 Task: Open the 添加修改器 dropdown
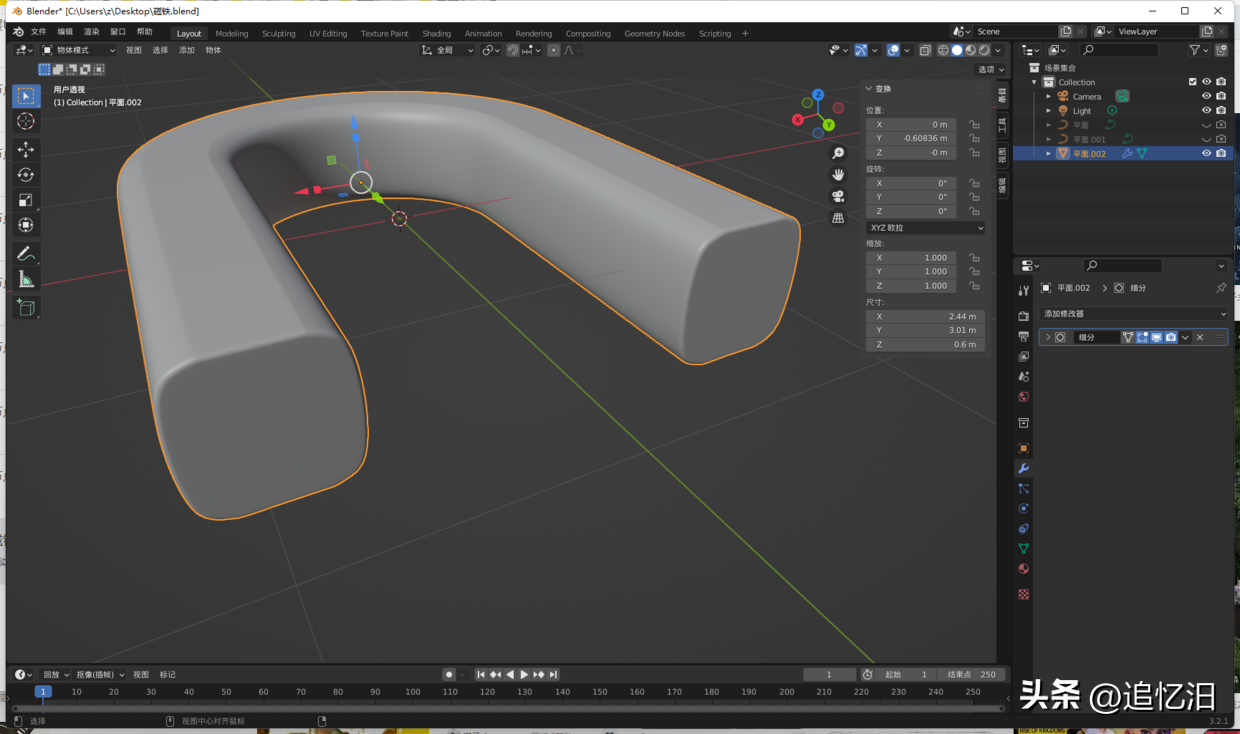pyautogui.click(x=1133, y=313)
